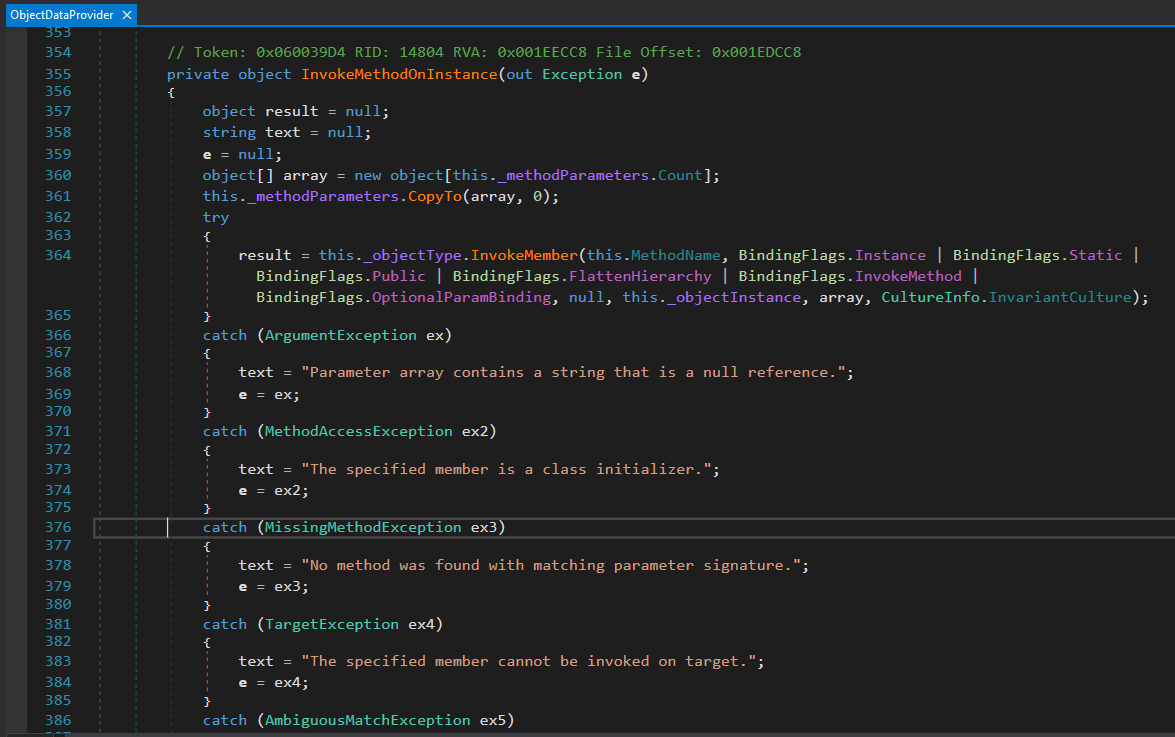Click the "try" keyword

pyautogui.click(x=216, y=217)
